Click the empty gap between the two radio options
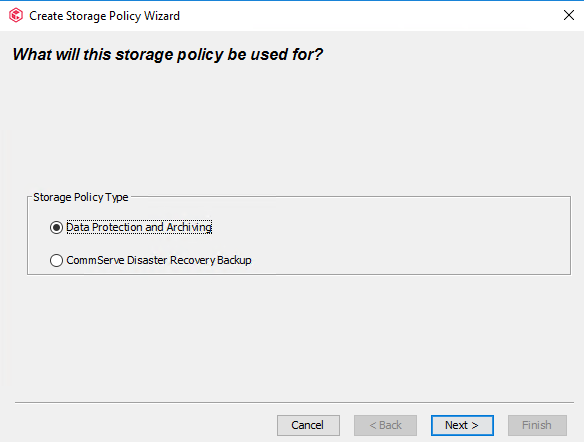The width and height of the screenshot is (584, 442). click(x=149, y=244)
